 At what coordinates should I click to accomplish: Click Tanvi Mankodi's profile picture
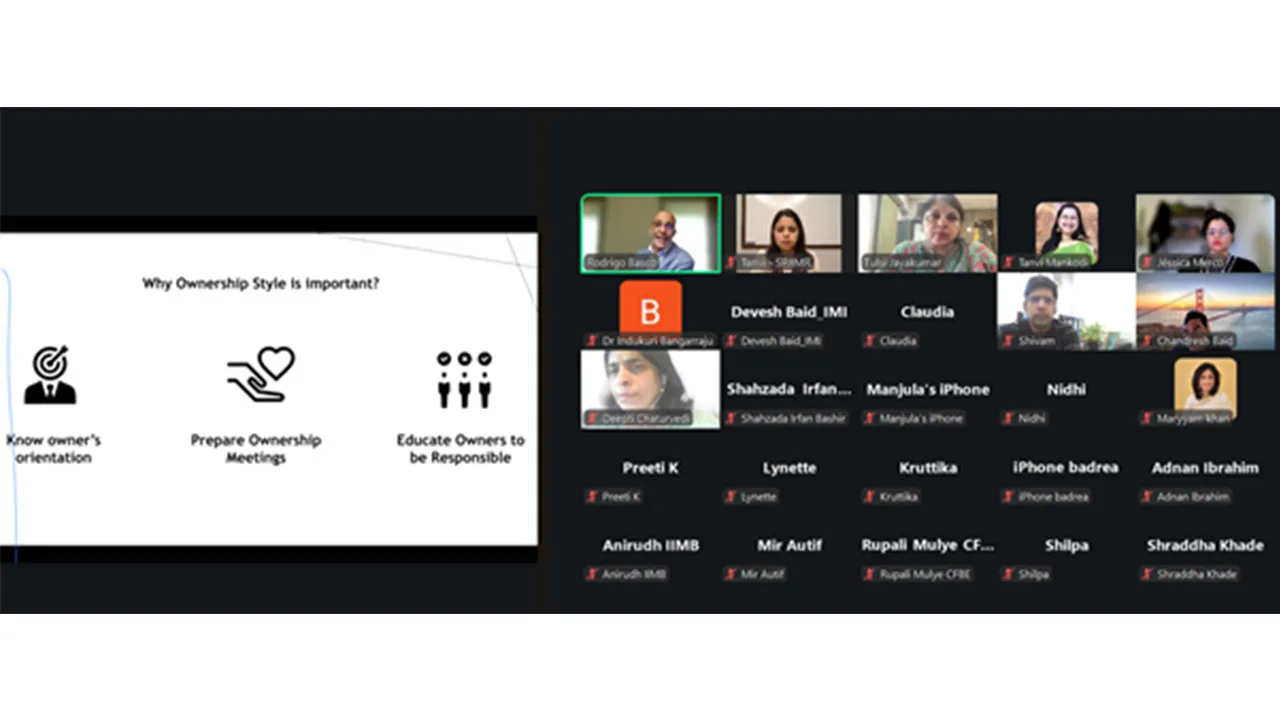coord(1066,230)
